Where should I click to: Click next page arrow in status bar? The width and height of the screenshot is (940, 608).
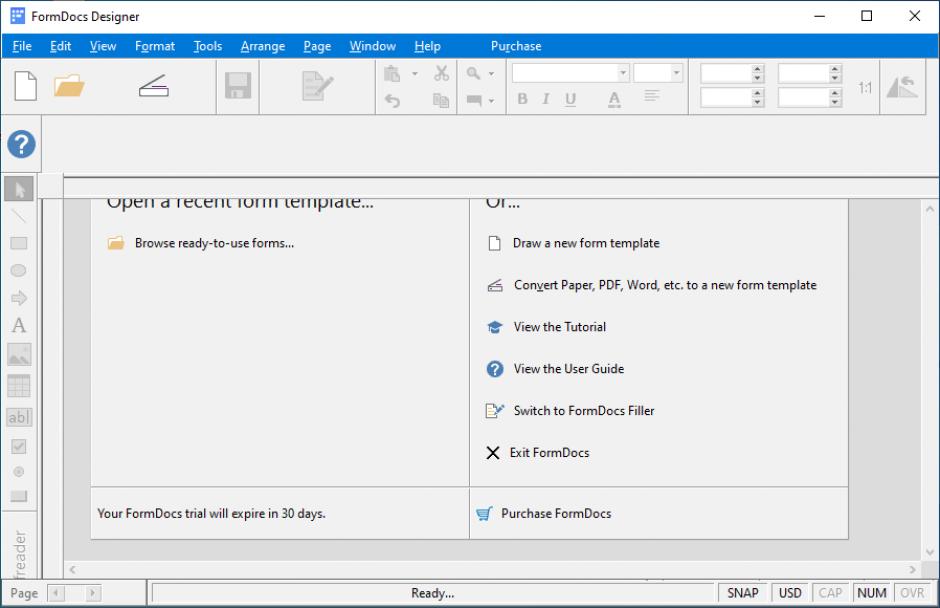pyautogui.click(x=92, y=593)
